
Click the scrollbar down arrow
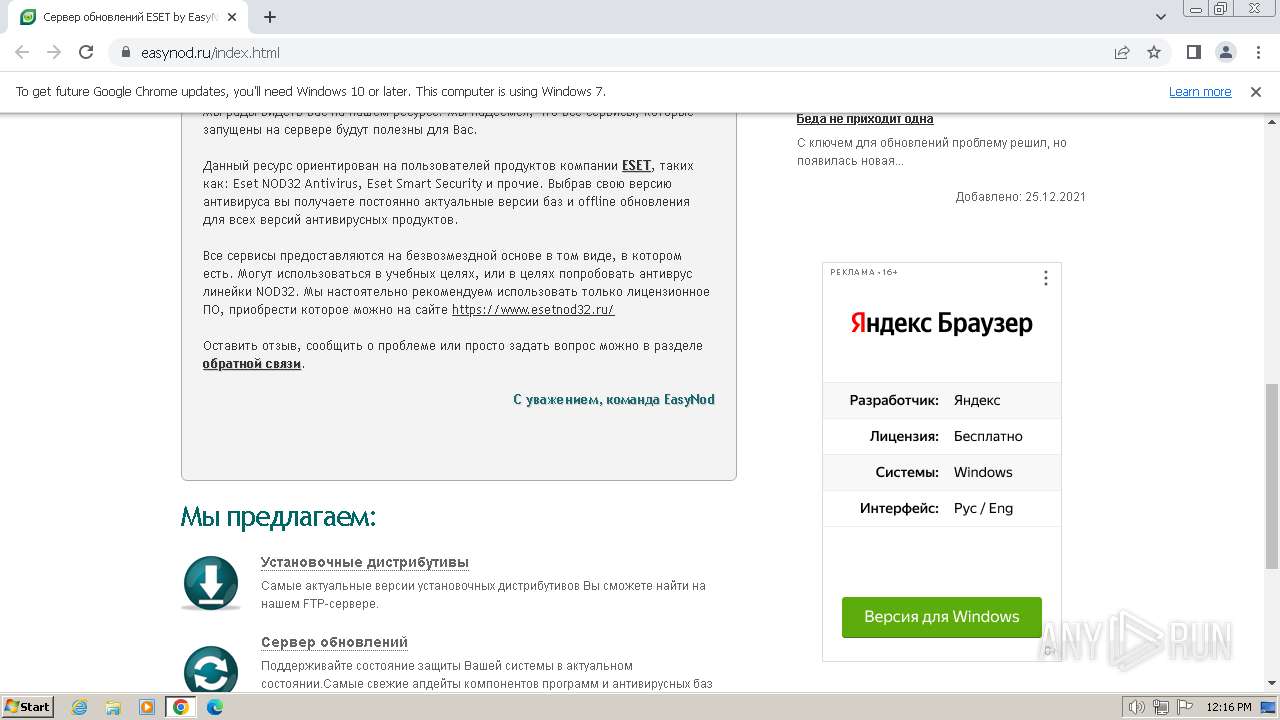(x=1272, y=684)
